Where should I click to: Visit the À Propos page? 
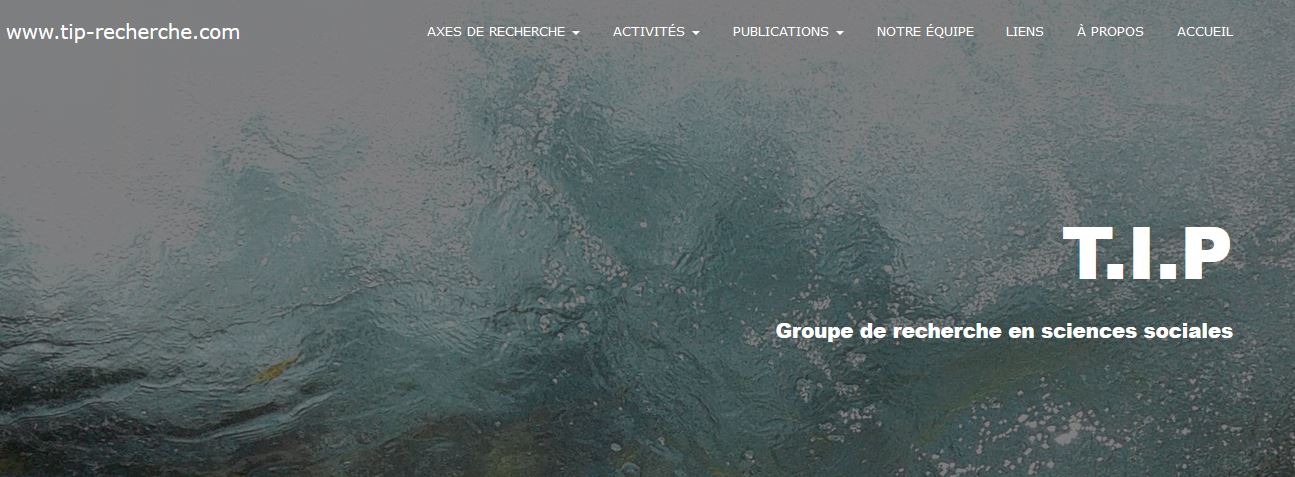click(1110, 32)
